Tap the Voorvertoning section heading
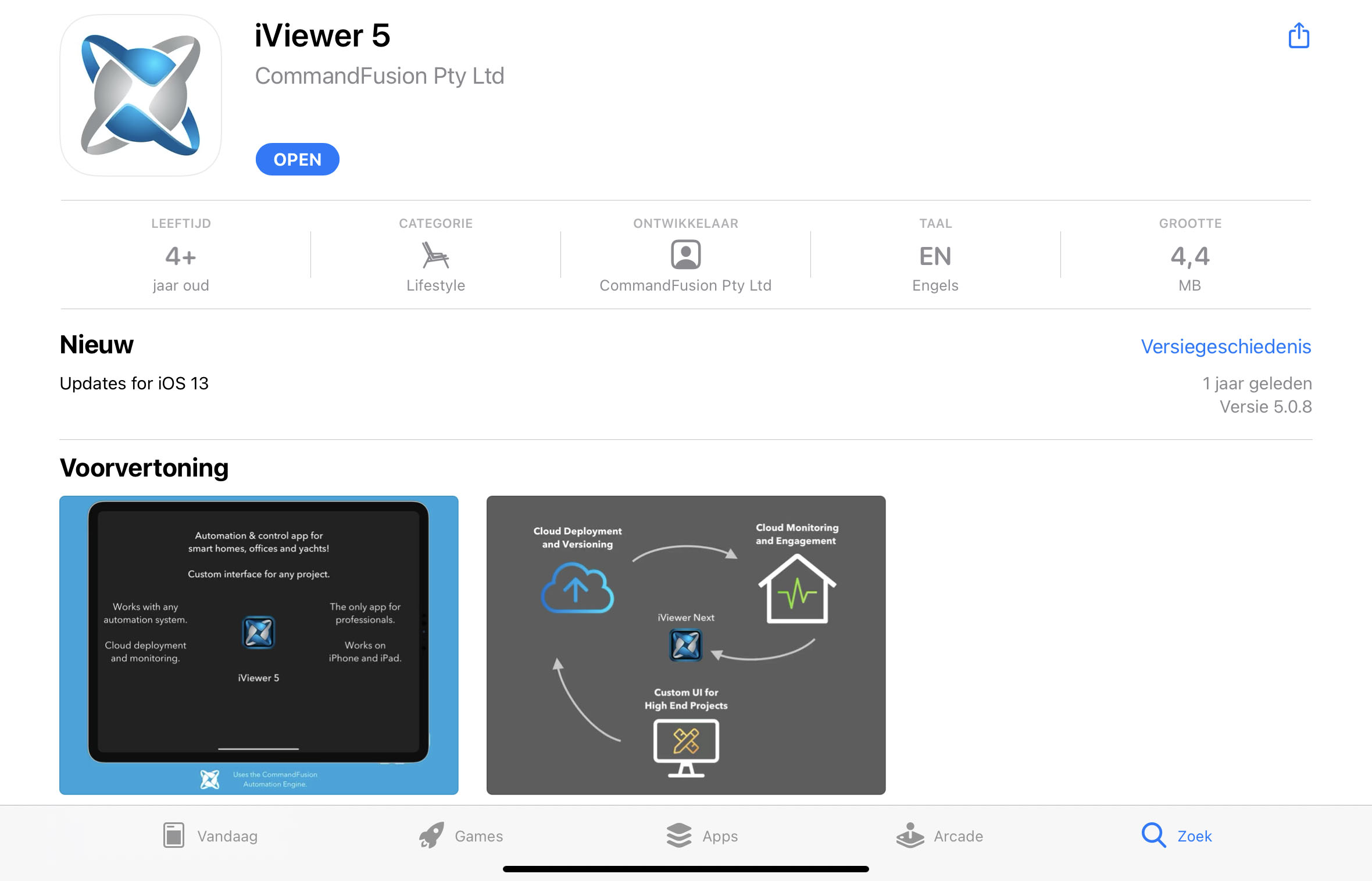Viewport: 1372px width, 881px height. [144, 468]
